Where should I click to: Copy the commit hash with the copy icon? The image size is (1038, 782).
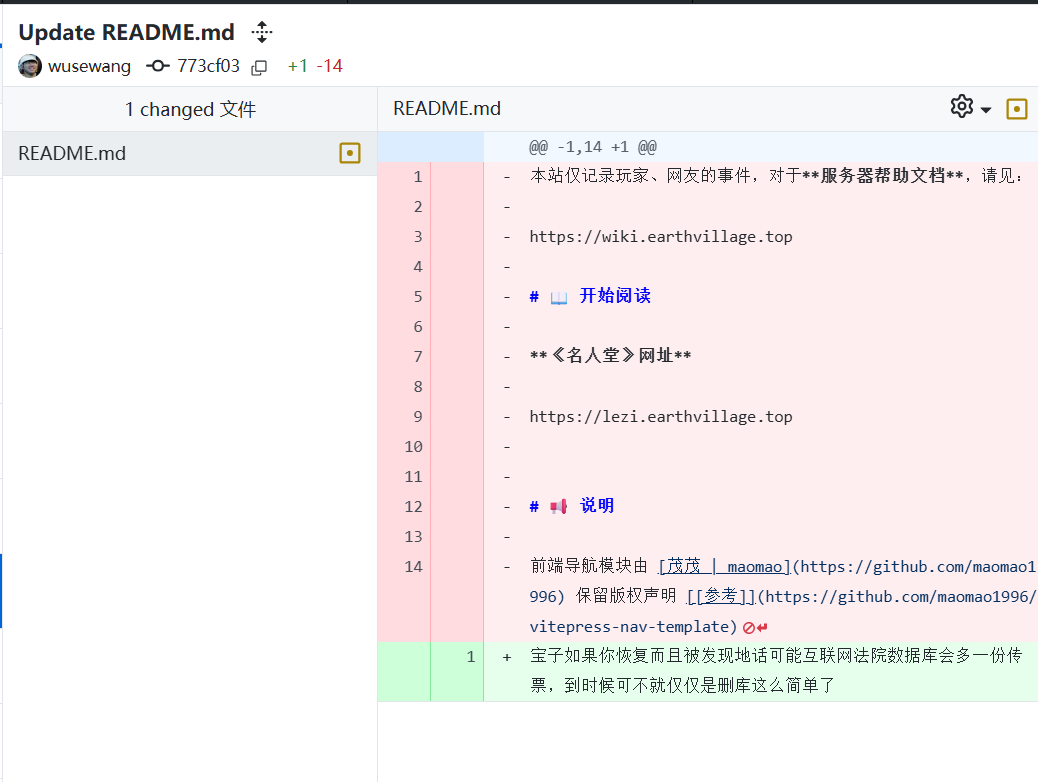[259, 67]
